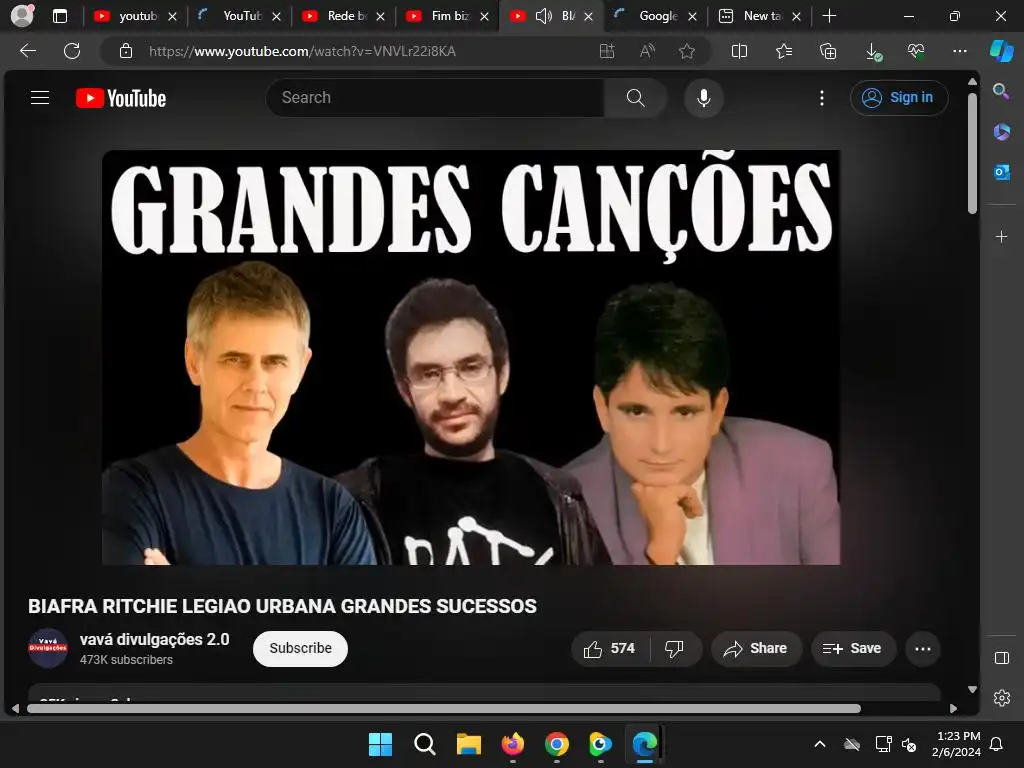Open Edge profile avatar
Viewport: 1024px width, 768px height.
(22, 16)
